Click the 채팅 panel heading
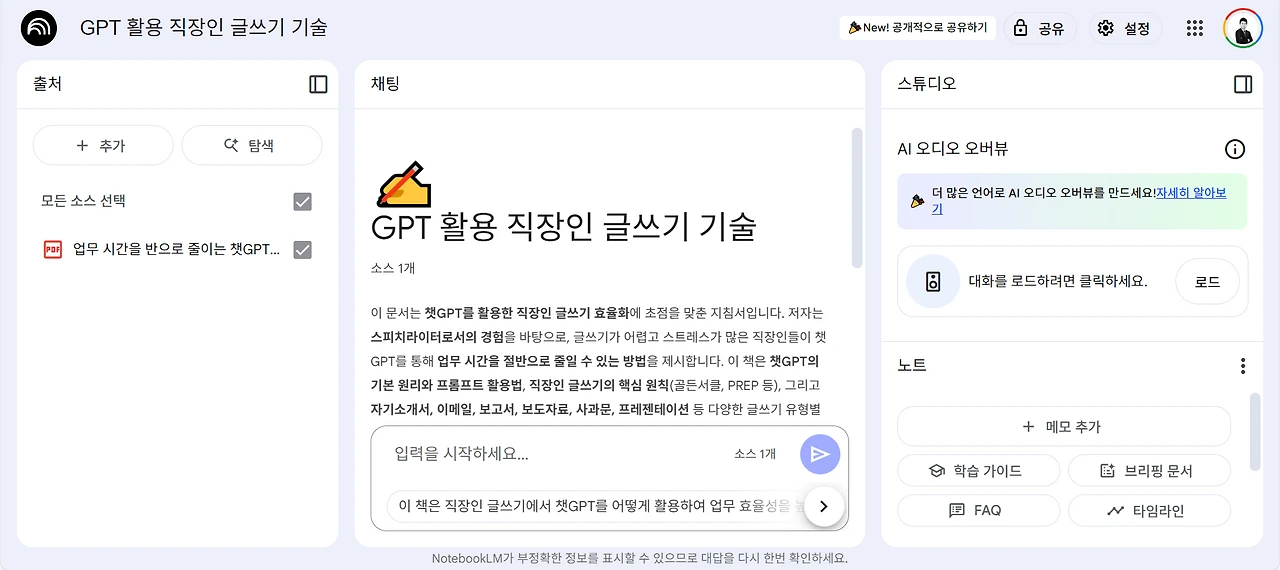Screen dimensions: 1280x570 (x=385, y=84)
